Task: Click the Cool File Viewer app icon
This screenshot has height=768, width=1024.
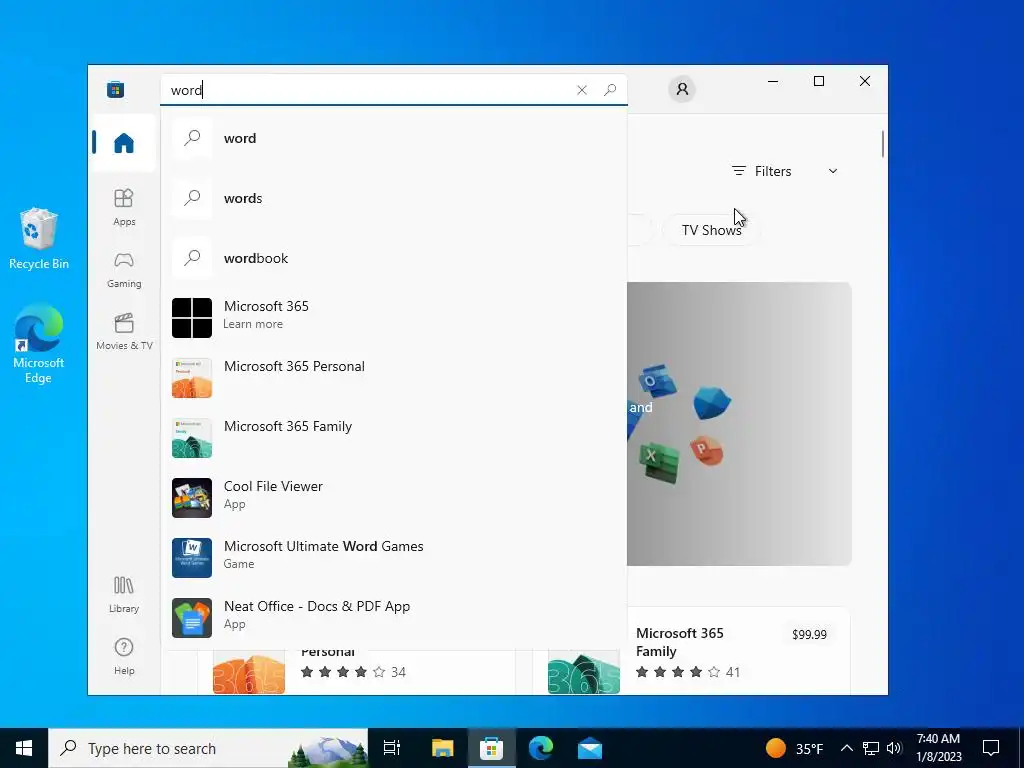Action: click(x=192, y=498)
